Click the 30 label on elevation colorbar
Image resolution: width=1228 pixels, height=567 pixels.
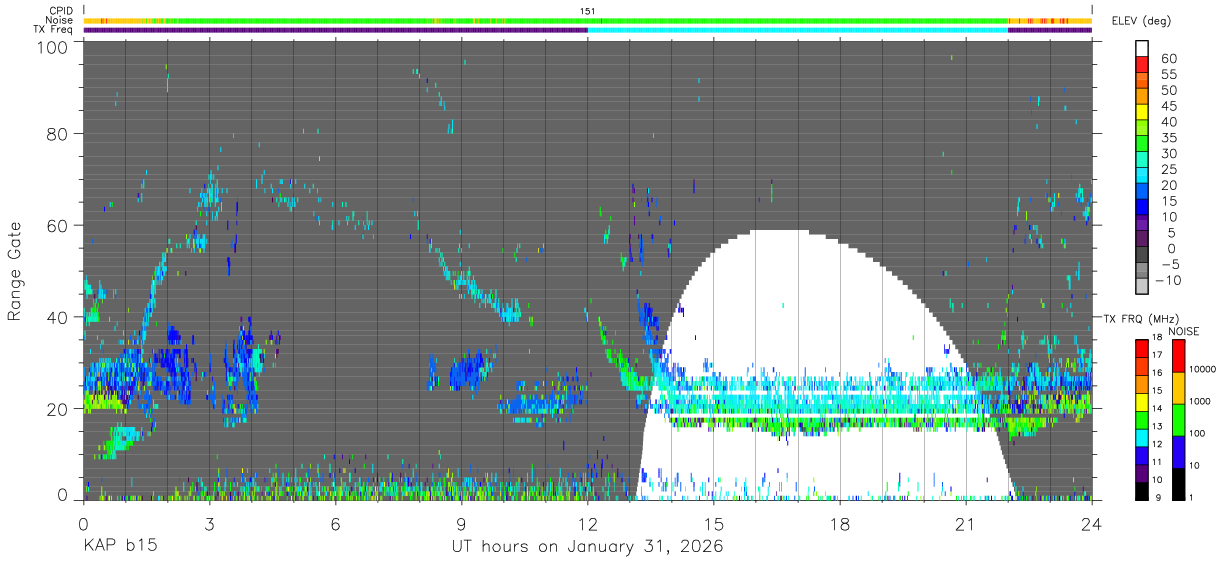[1168, 153]
